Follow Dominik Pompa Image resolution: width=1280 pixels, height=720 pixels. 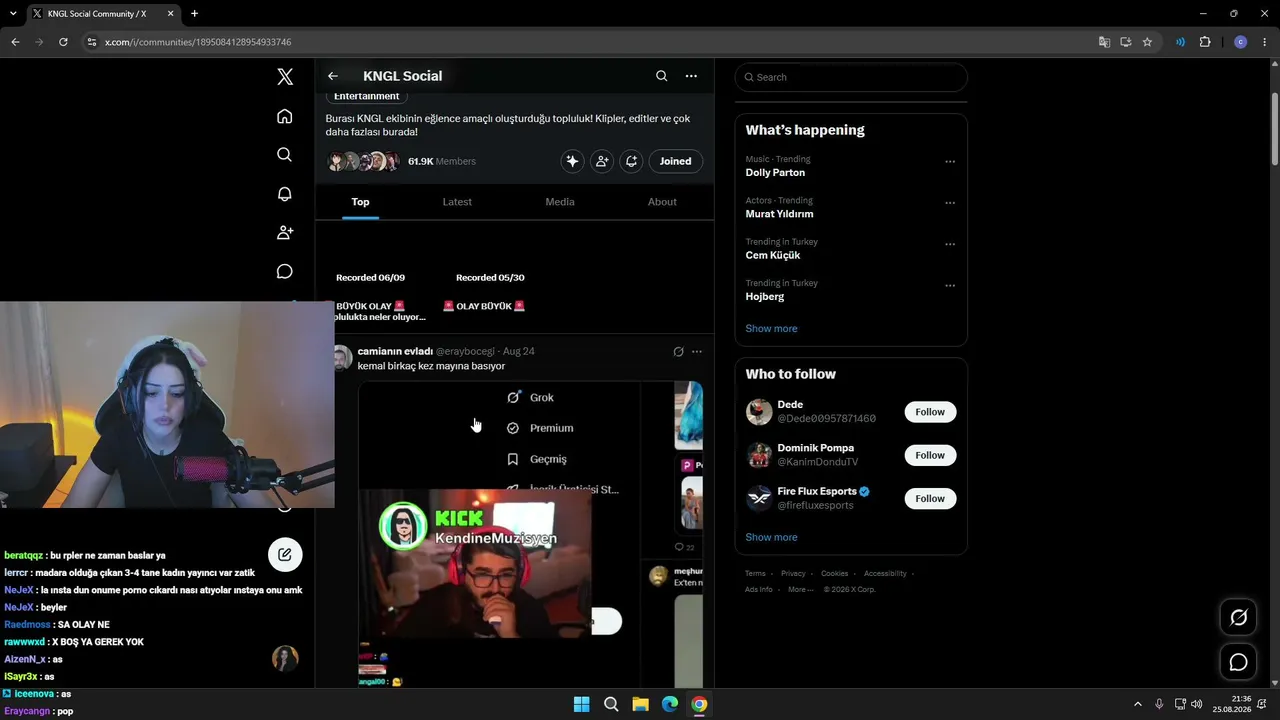[930, 455]
